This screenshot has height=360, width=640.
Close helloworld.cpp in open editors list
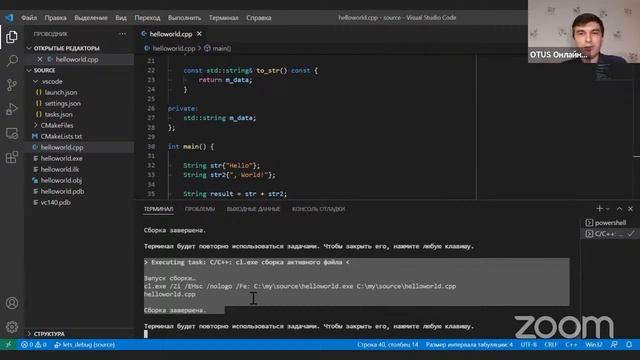40,59
